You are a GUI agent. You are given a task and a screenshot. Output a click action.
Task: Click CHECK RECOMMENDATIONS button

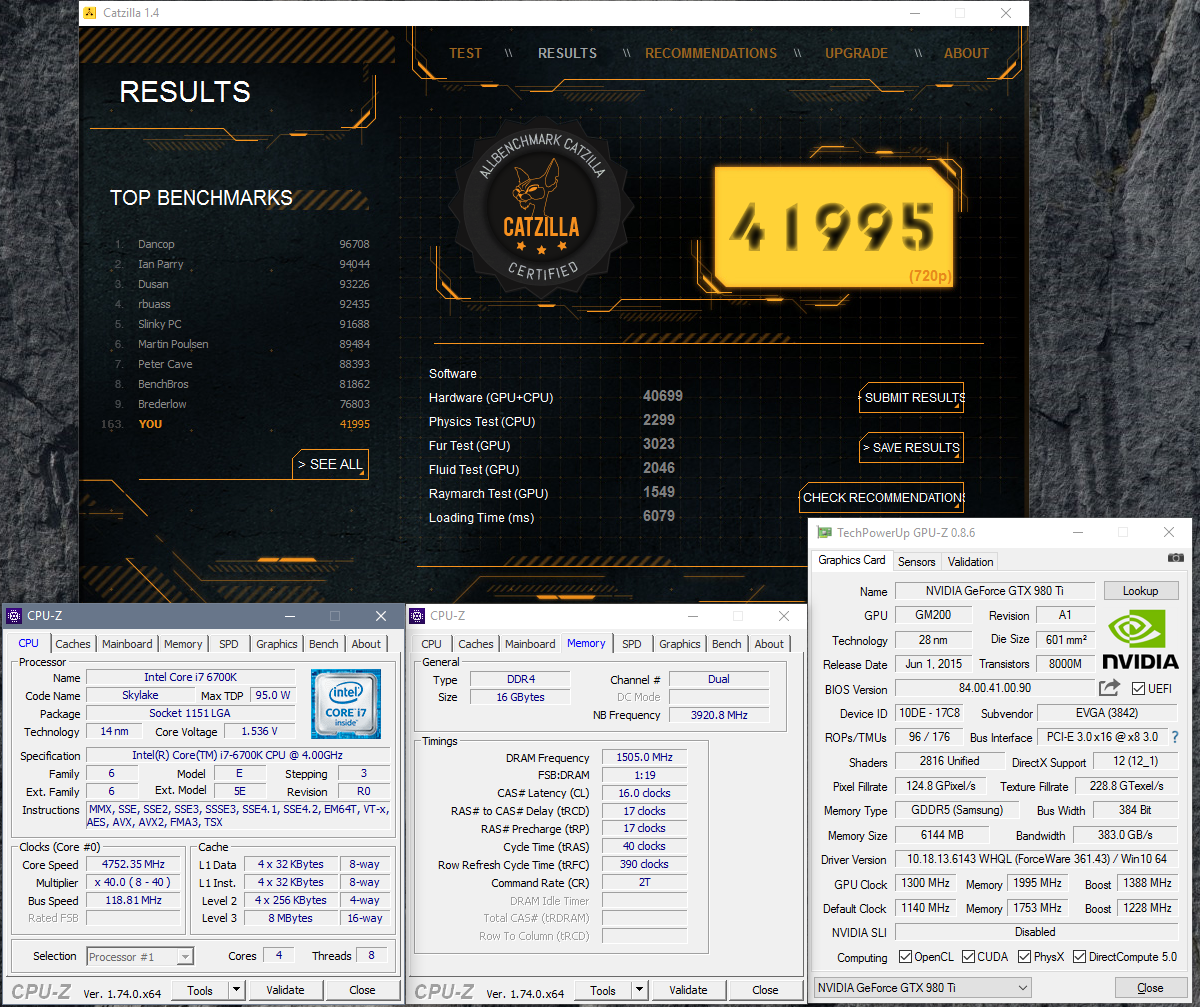tap(882, 497)
